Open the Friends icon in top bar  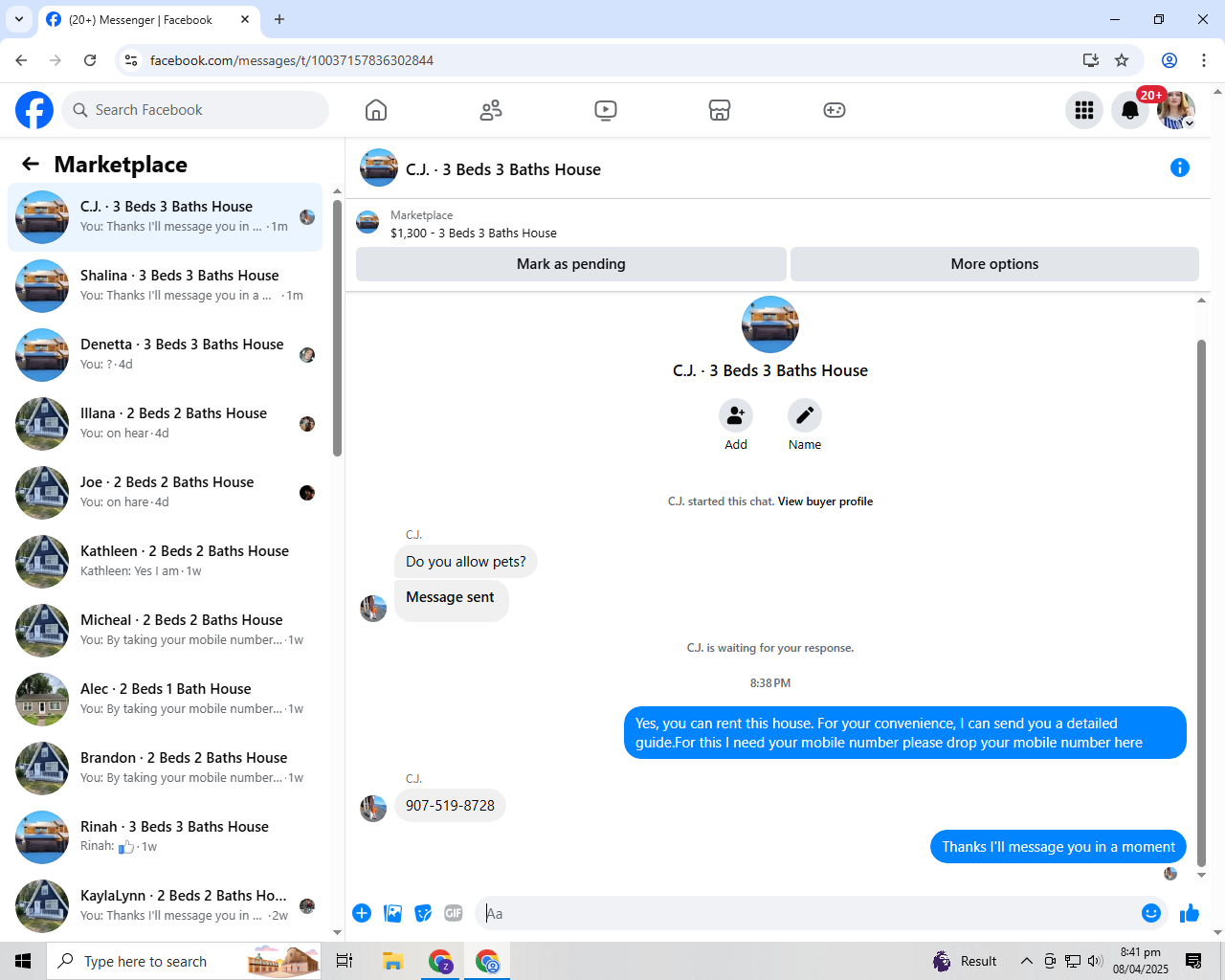(491, 110)
